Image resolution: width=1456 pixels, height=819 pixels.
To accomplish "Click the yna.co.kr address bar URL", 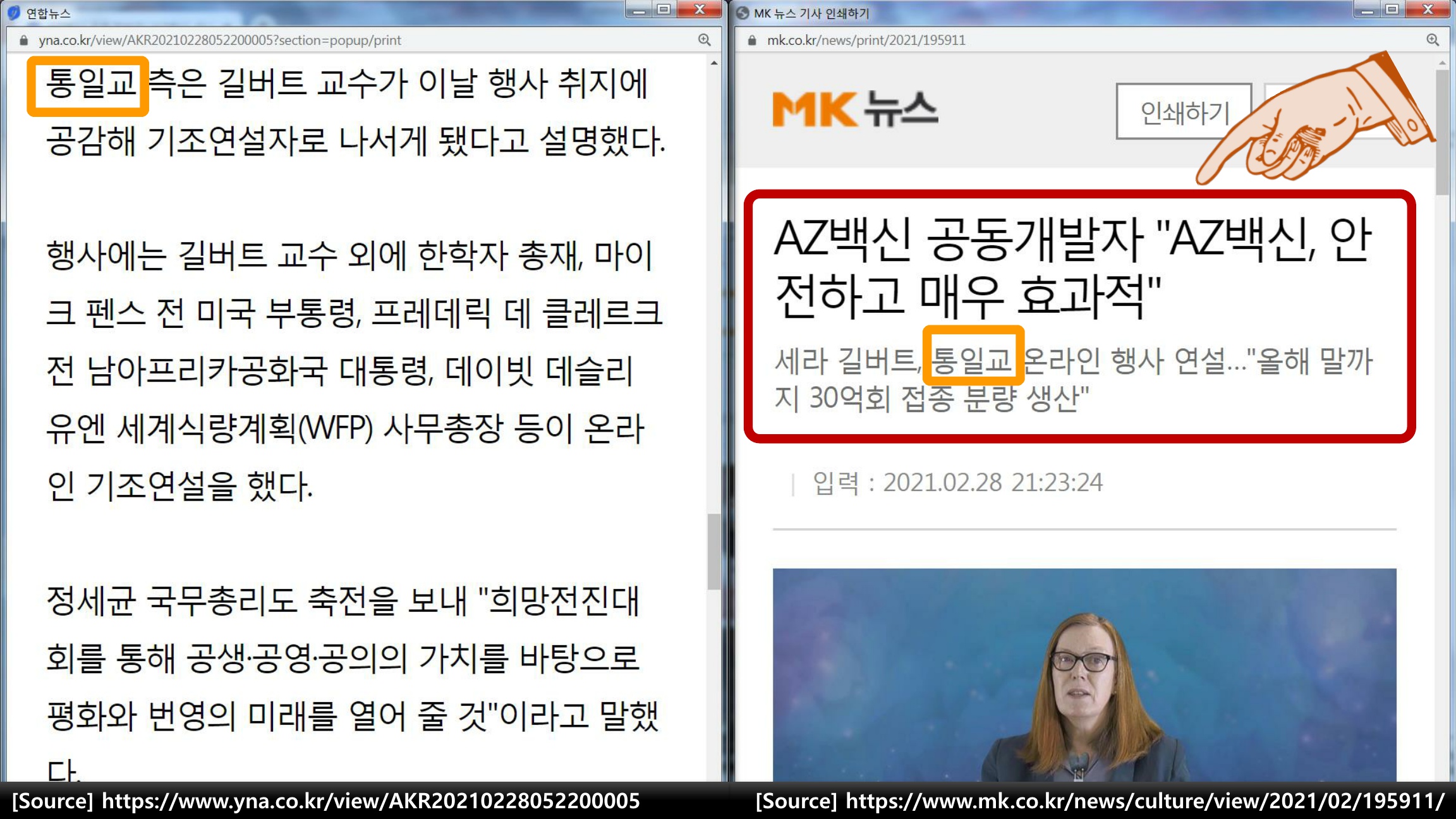I will click(219, 40).
